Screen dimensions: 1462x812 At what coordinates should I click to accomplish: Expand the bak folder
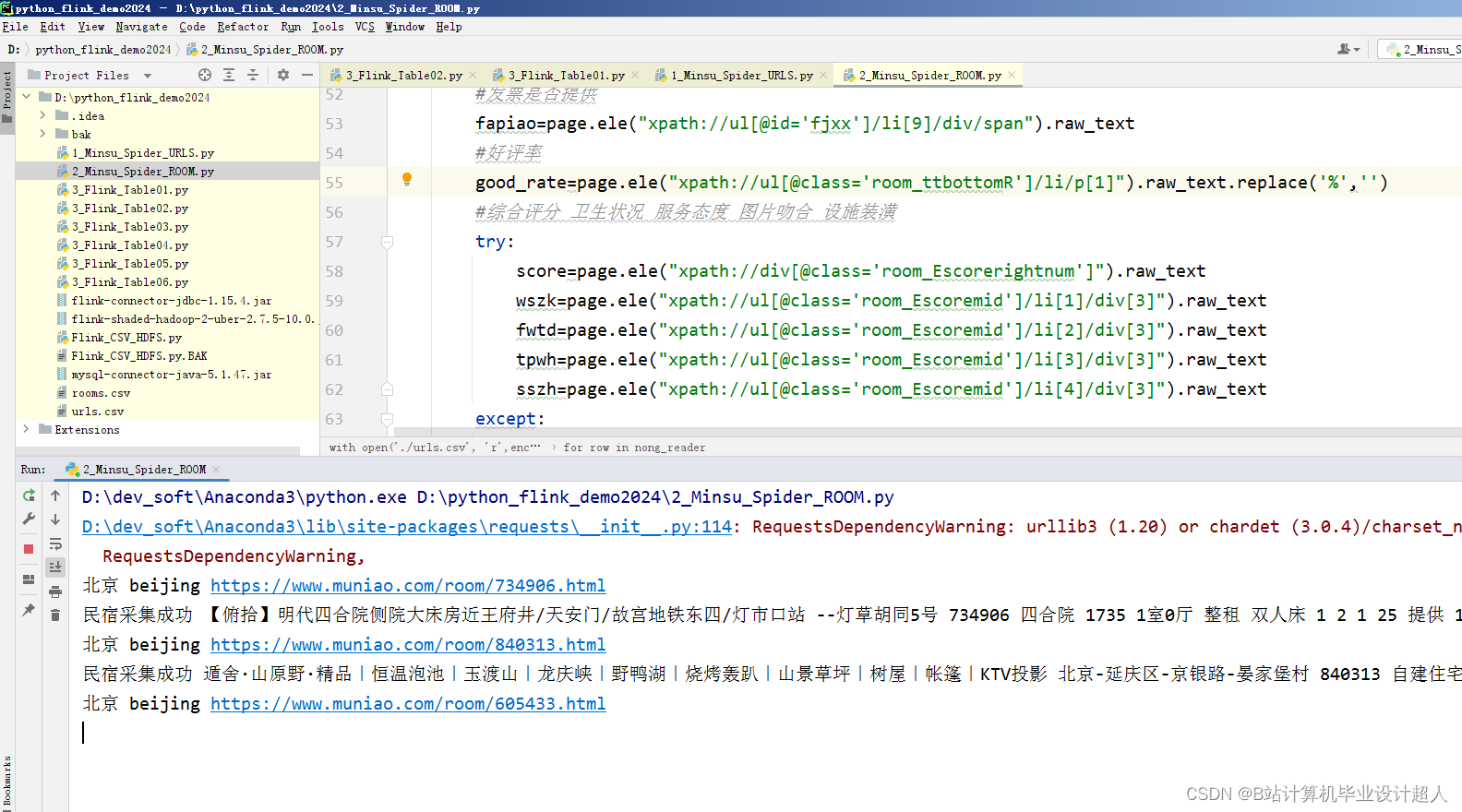(x=42, y=134)
